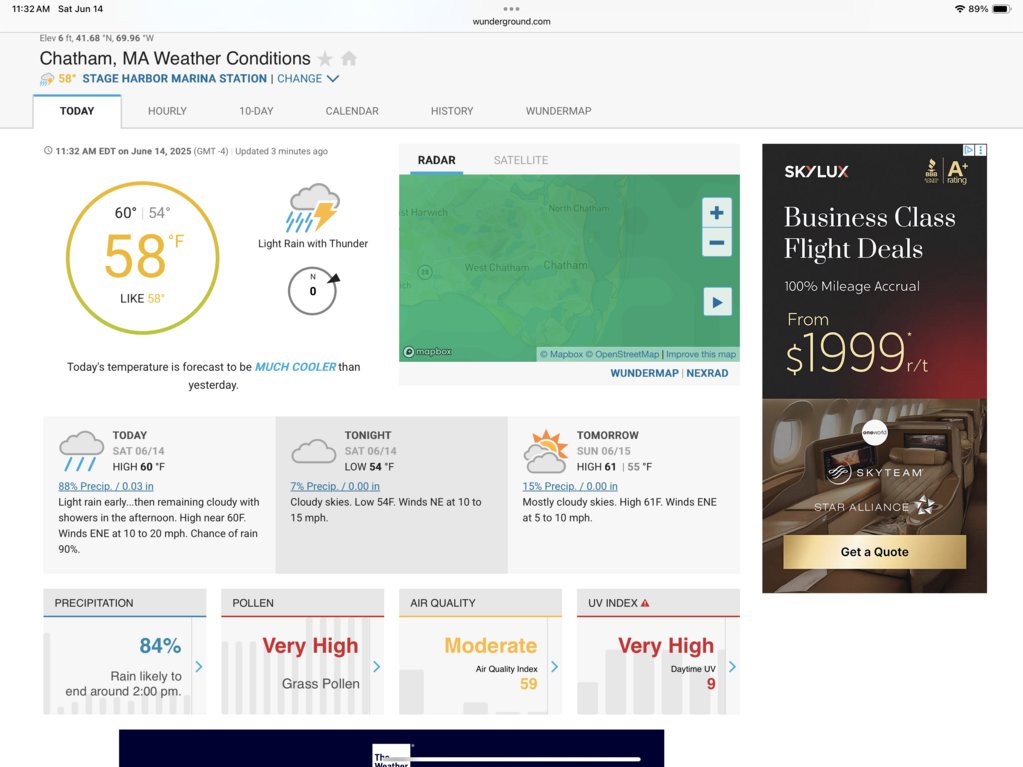
Task: Click the 84% precipitation value
Action: (x=160, y=646)
